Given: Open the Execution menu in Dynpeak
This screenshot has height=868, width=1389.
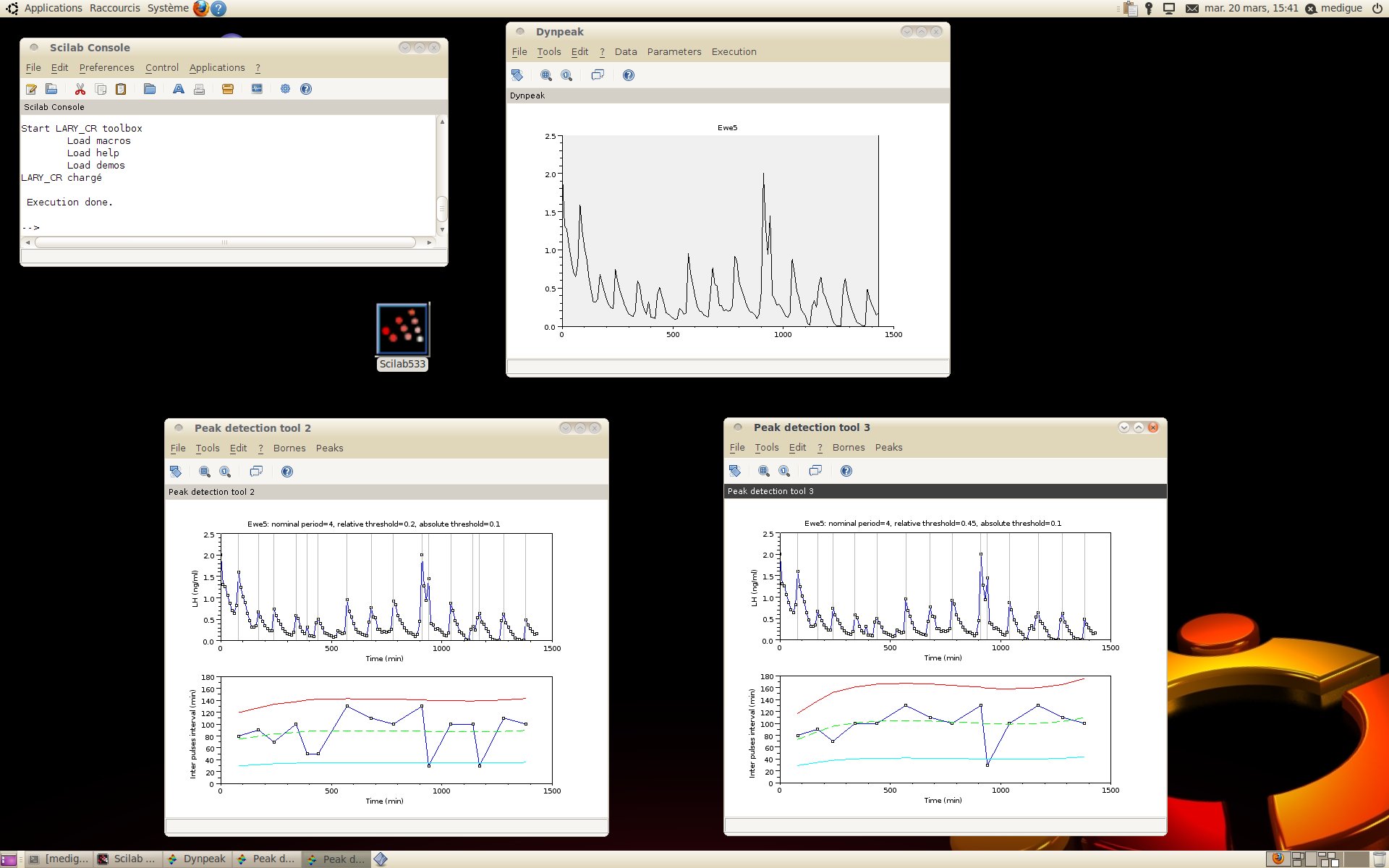Looking at the screenshot, I should 734,52.
